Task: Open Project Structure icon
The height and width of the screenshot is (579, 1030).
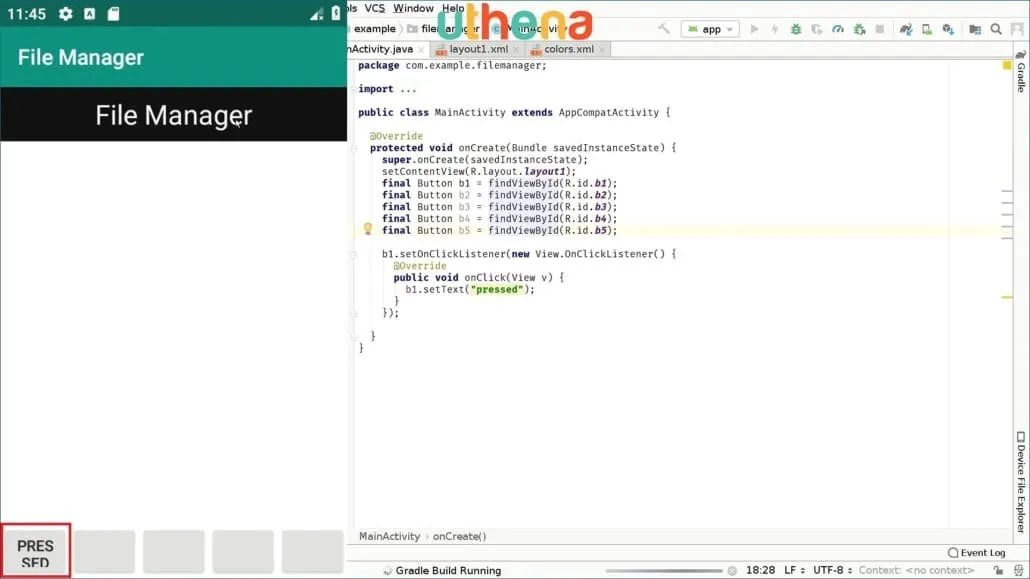Action: 975,29
